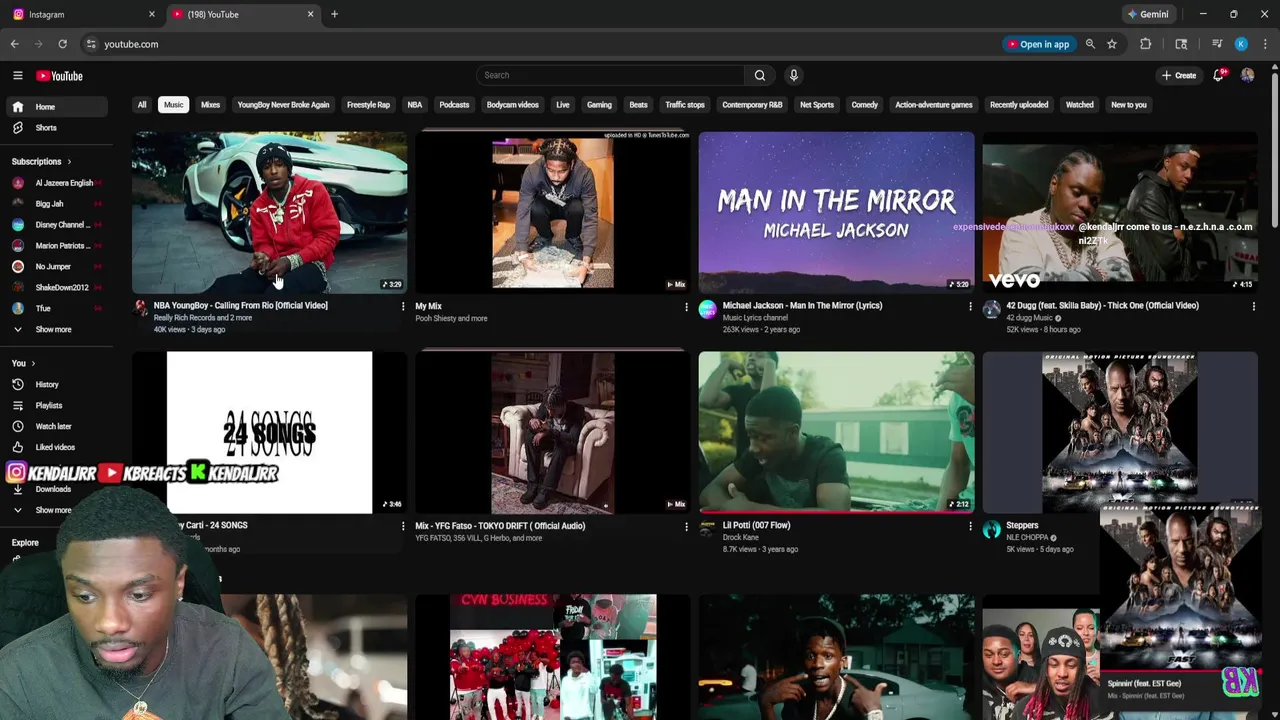Open browser extensions puzzle icon
This screenshot has width=1280, height=720.
tap(1146, 44)
